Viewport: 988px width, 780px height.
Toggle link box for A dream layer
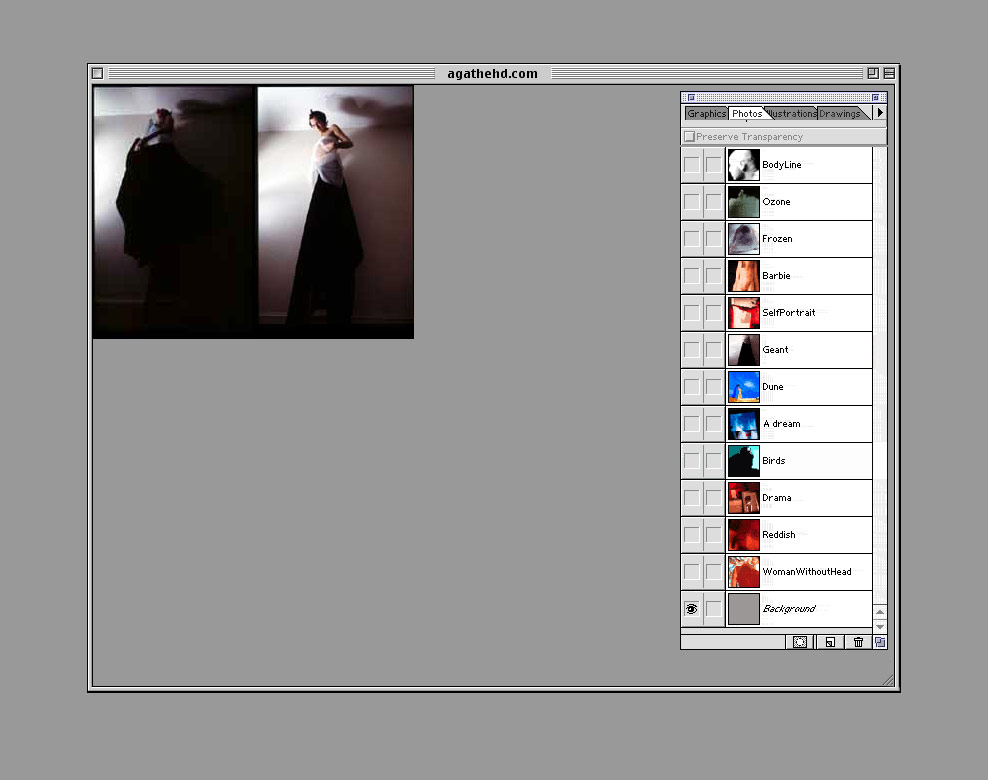[713, 424]
